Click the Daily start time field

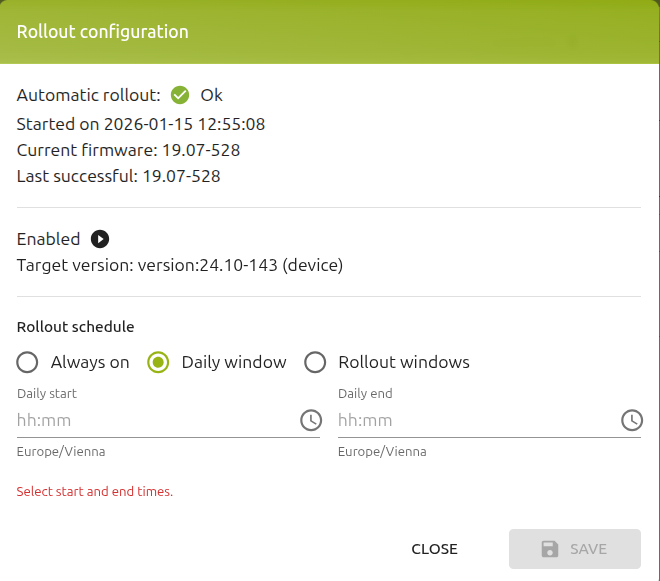point(168,420)
